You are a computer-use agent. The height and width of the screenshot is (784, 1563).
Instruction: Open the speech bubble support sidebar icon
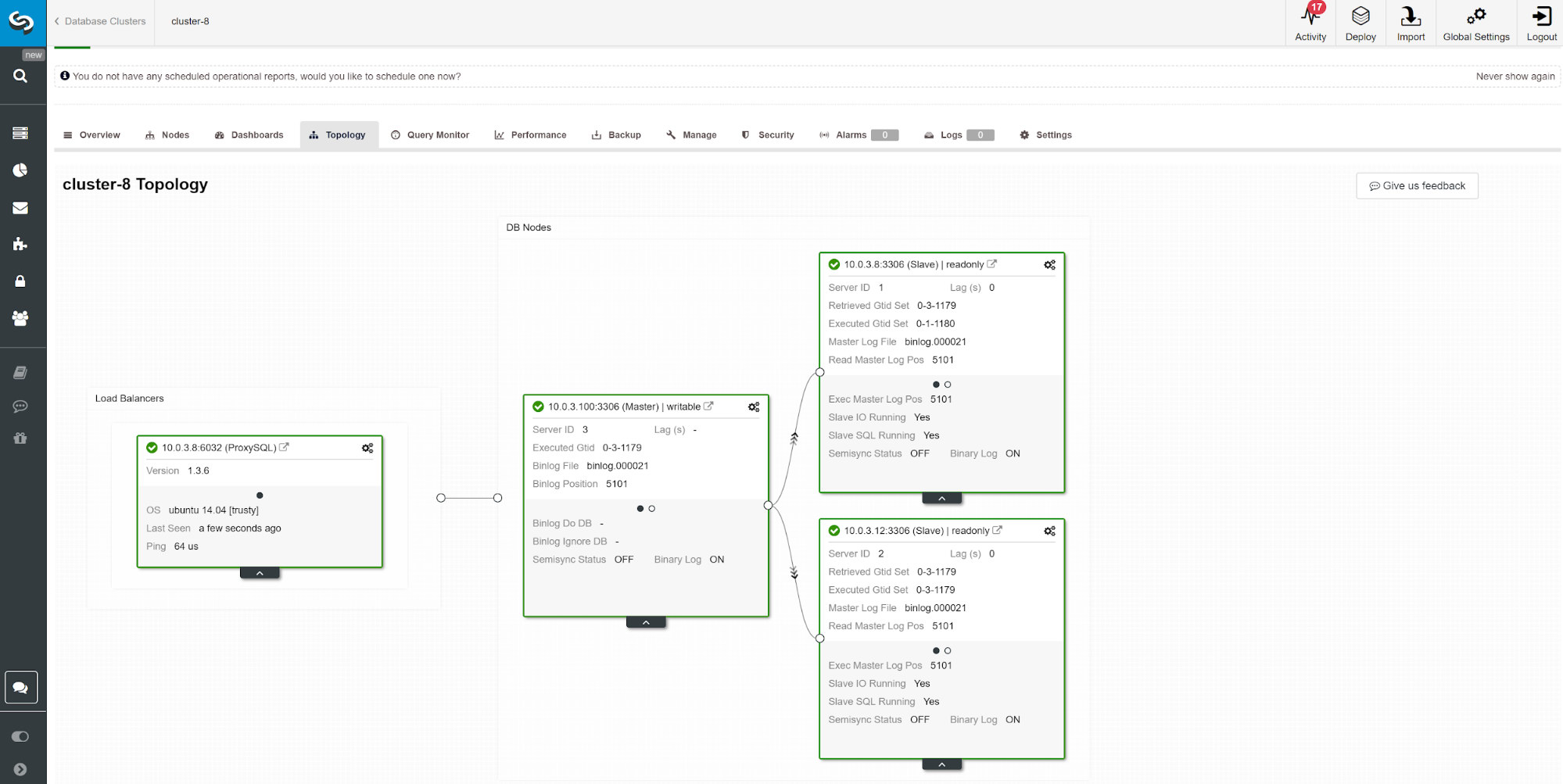point(20,406)
